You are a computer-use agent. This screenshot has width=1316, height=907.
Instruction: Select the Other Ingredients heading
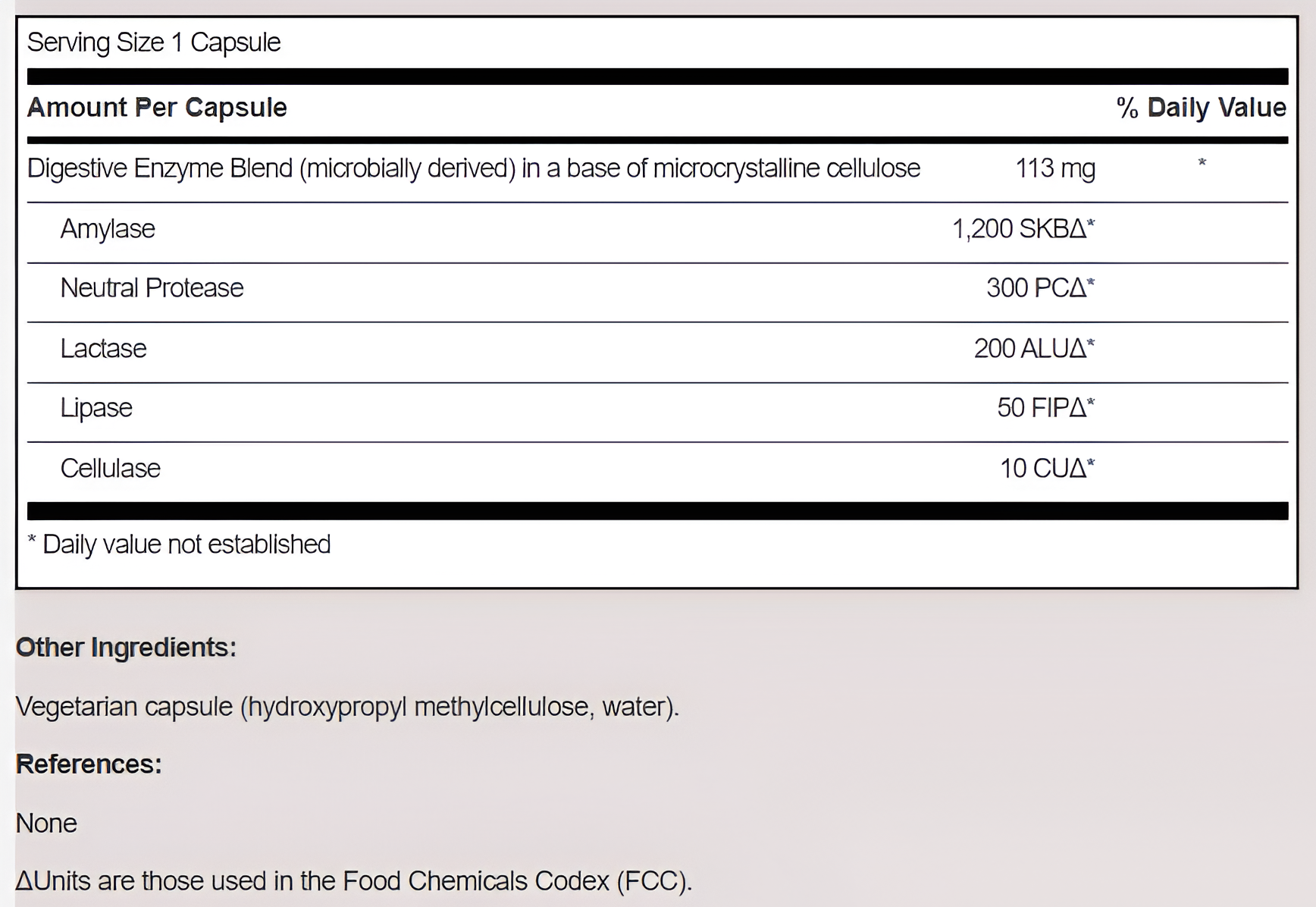126,648
